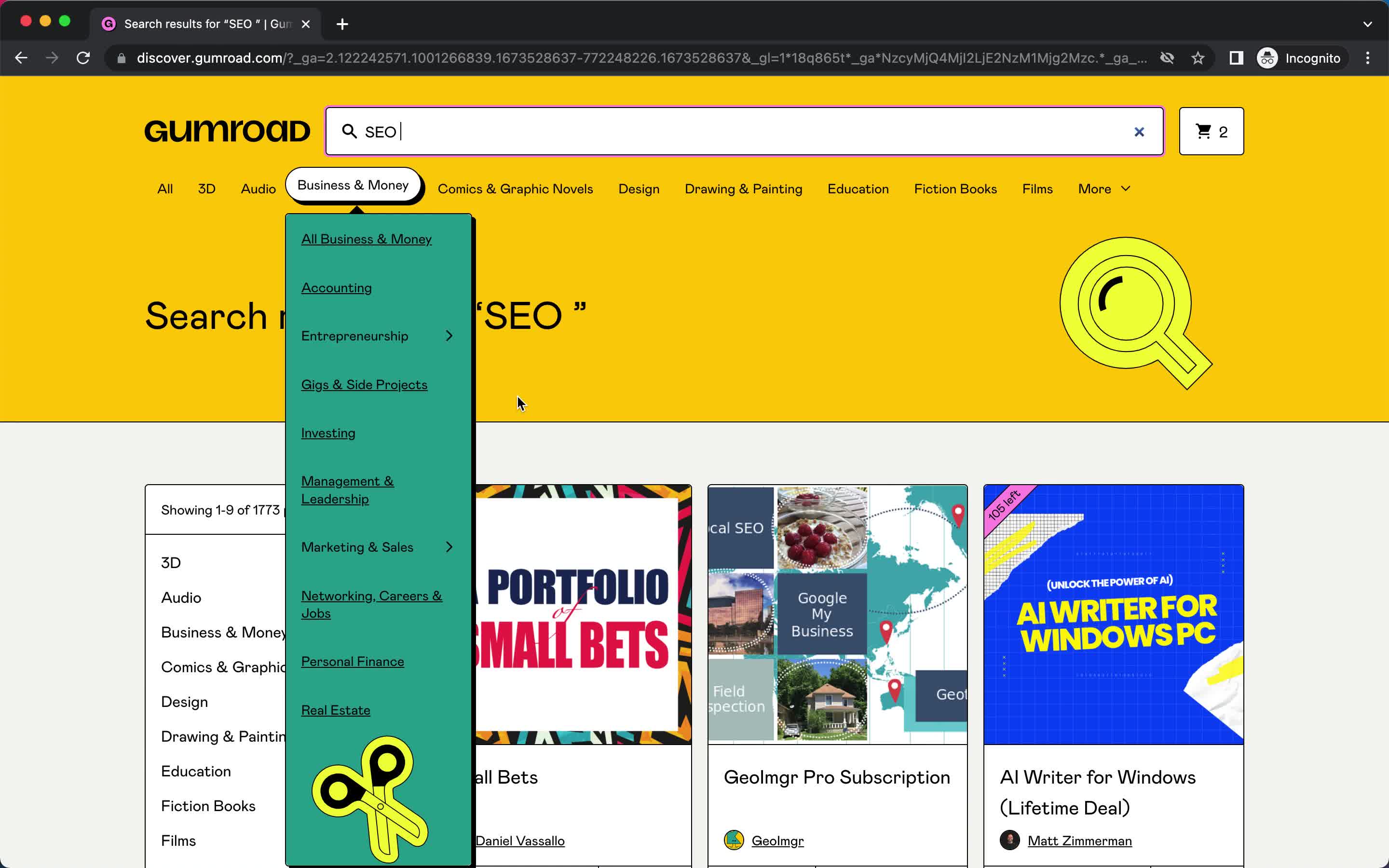Close the Search results browser tab
Viewport: 1389px width, 868px height.
click(x=306, y=24)
